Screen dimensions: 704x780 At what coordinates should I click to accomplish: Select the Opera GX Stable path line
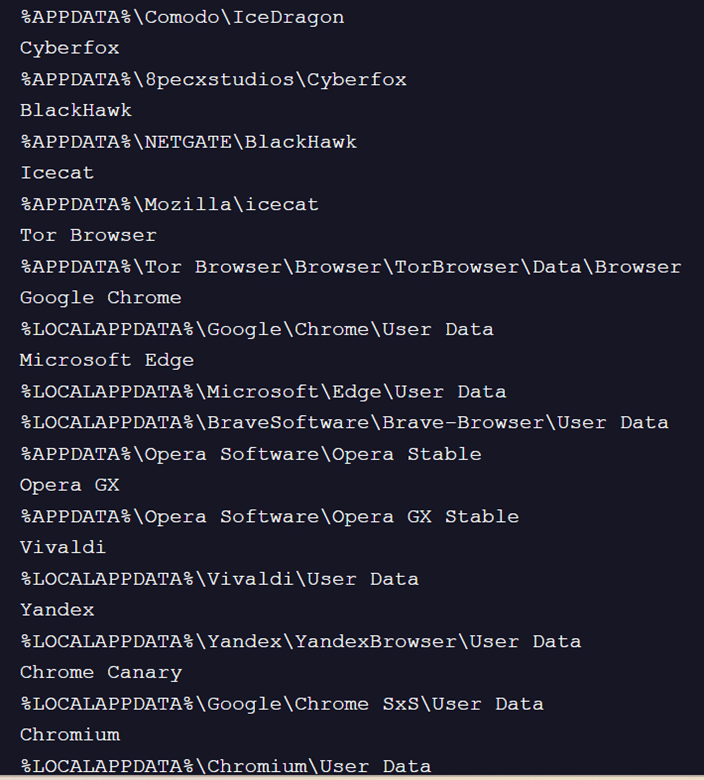(269, 516)
